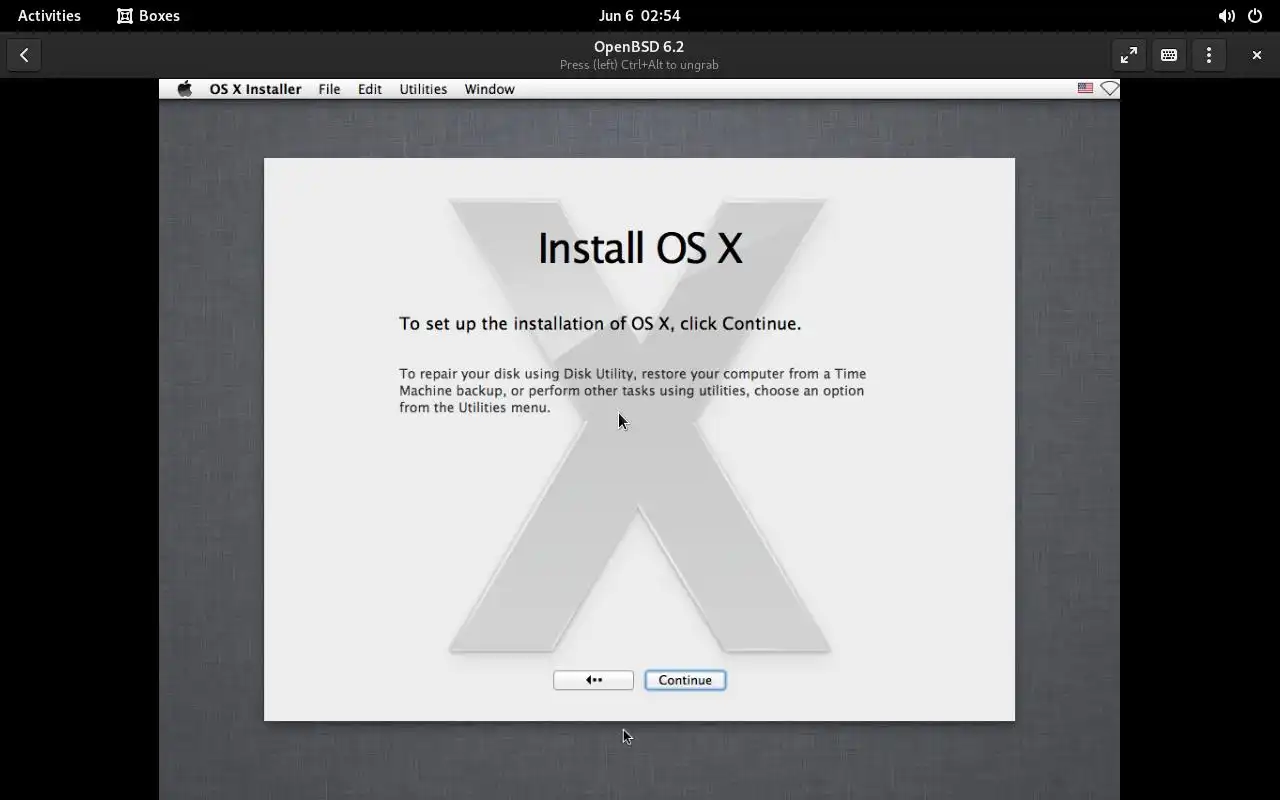Click the 'To set up the installation' text

click(600, 324)
